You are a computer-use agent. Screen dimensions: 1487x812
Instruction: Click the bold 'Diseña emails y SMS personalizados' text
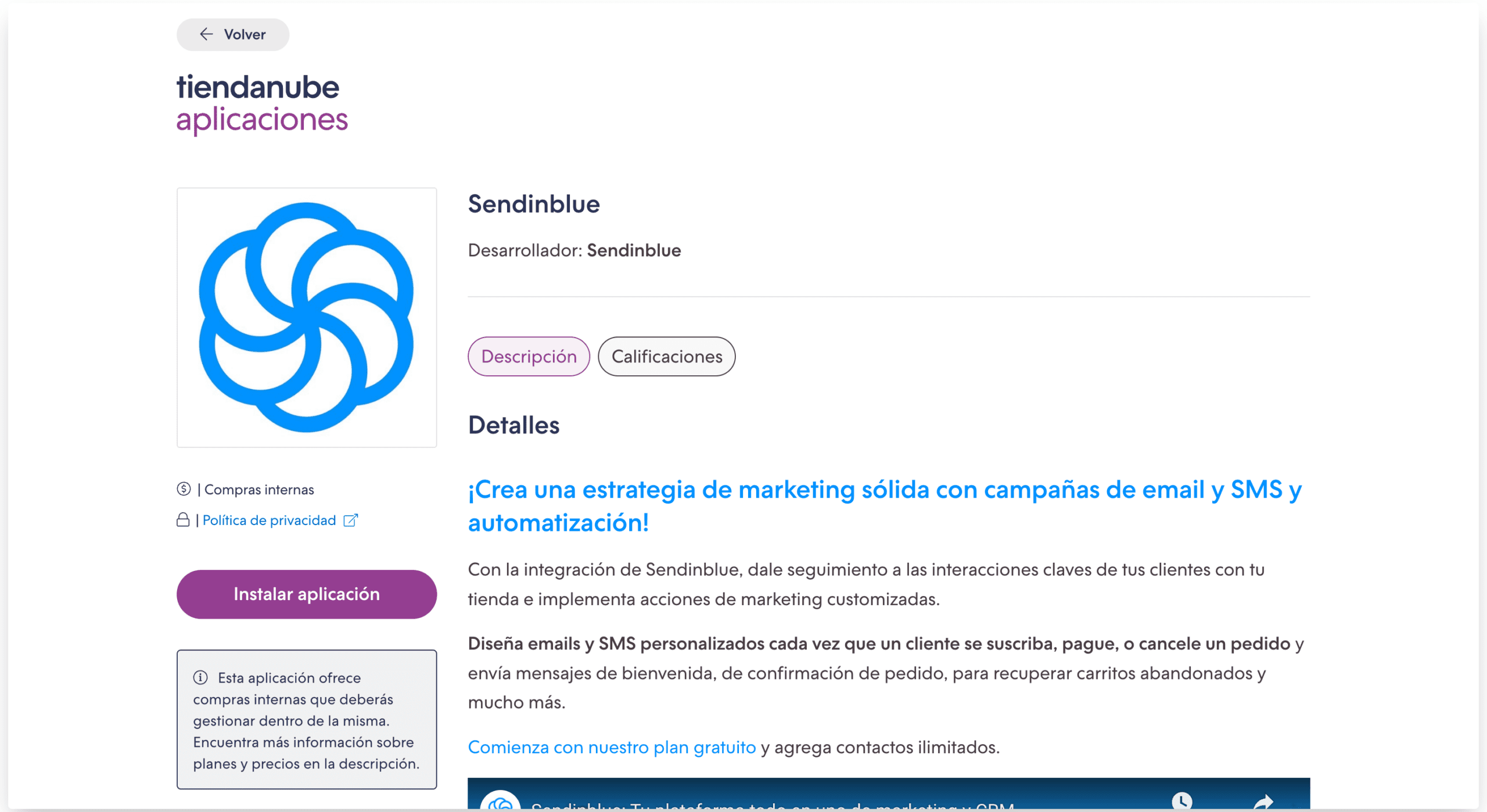879,644
